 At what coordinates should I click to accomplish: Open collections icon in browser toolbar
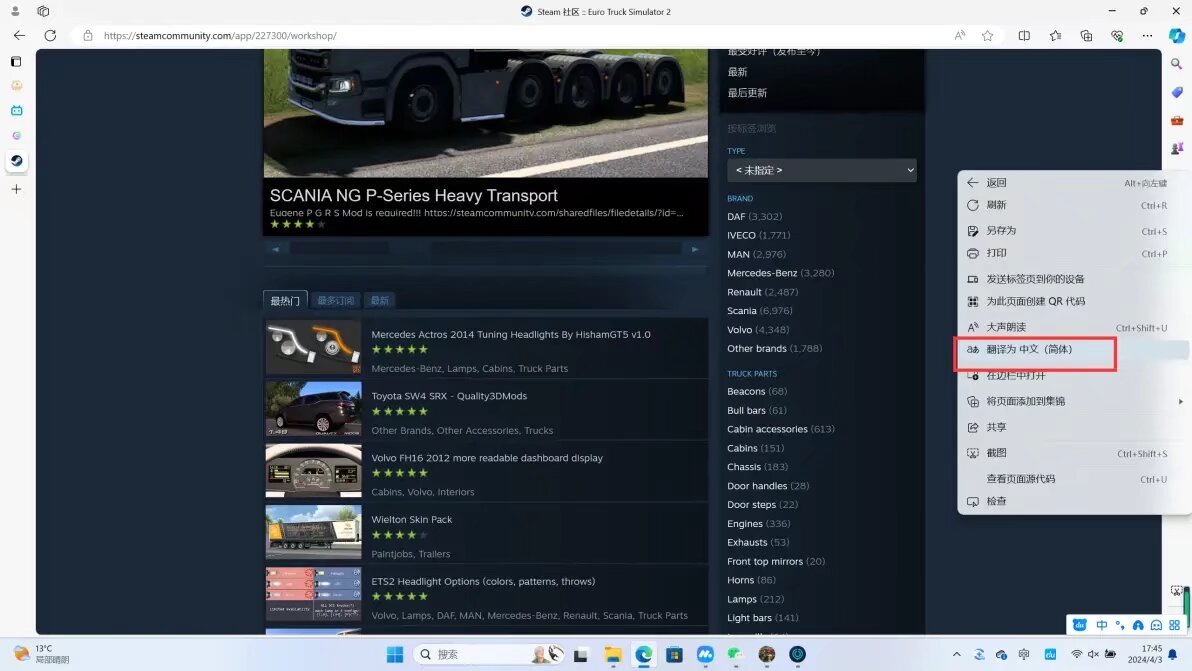click(x=1086, y=35)
